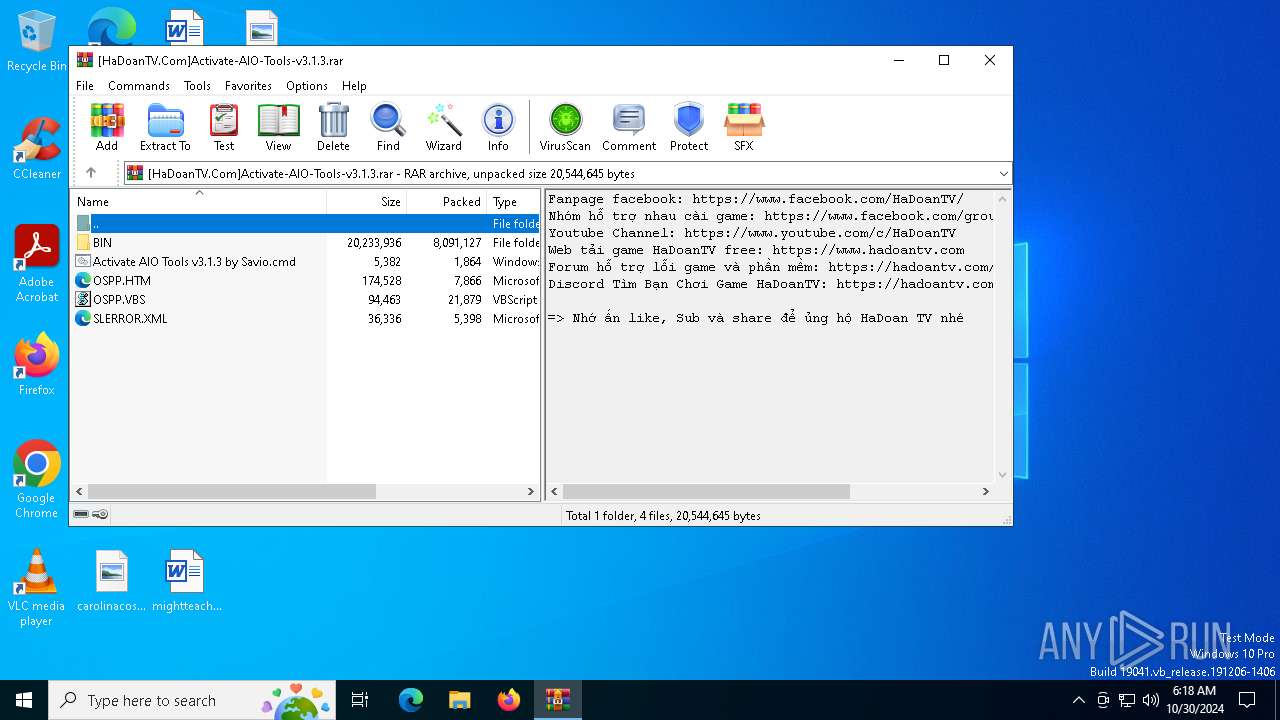Show archive Info
The width and height of the screenshot is (1280, 720).
[498, 127]
